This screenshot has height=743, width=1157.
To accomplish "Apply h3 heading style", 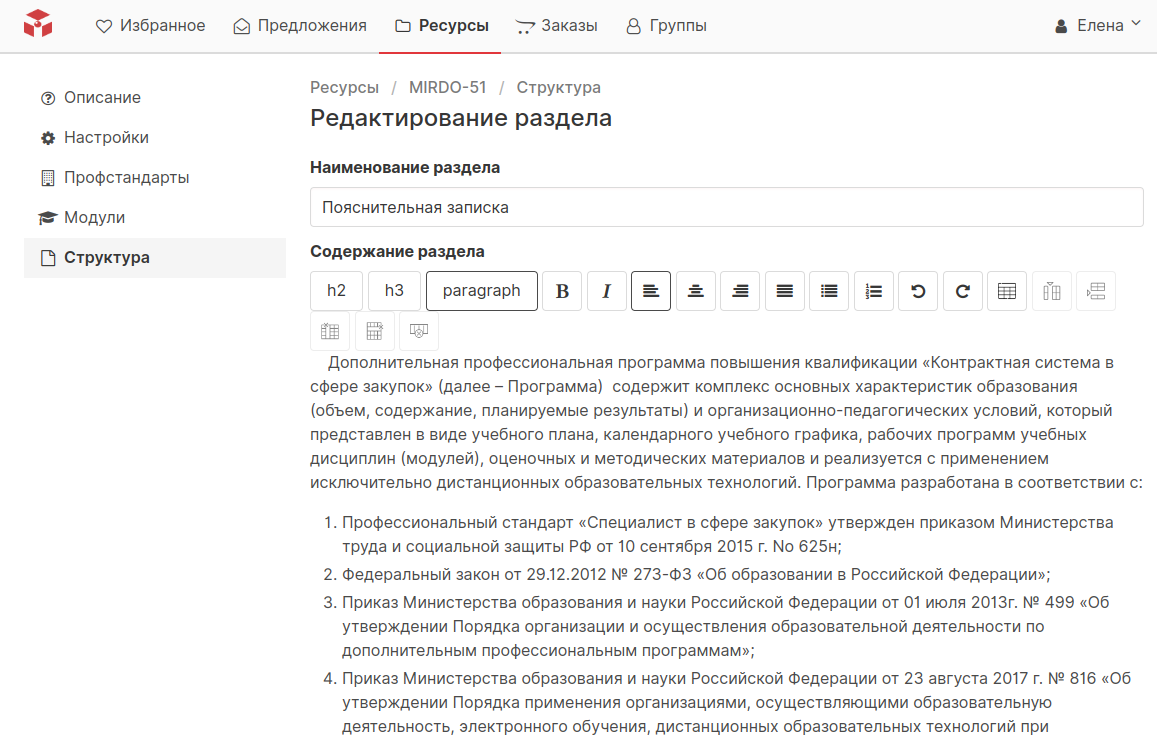I will pos(395,291).
